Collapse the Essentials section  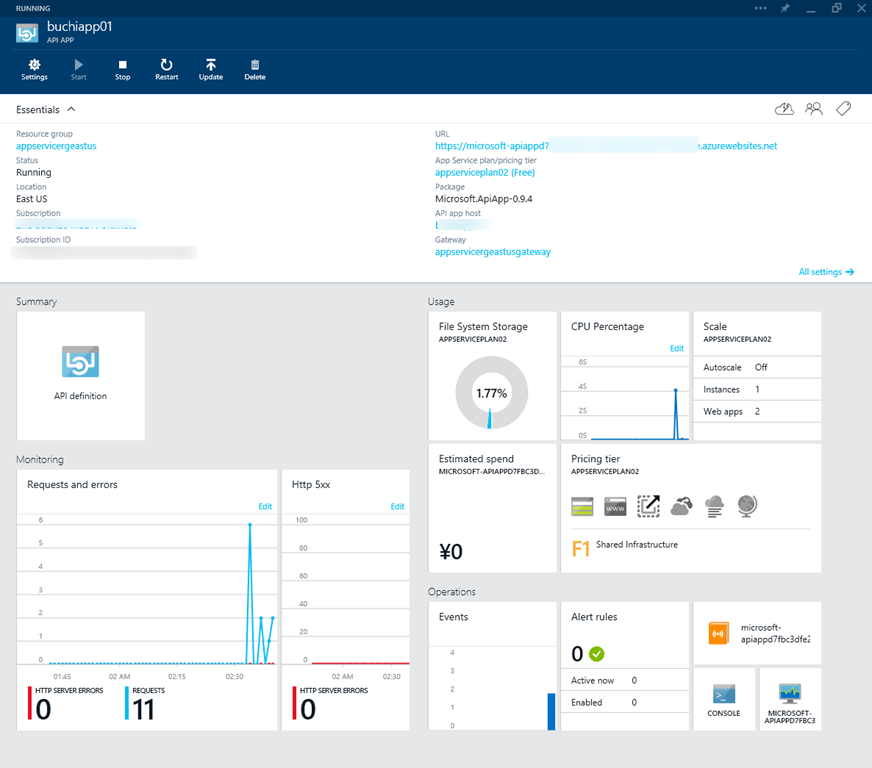(x=71, y=109)
